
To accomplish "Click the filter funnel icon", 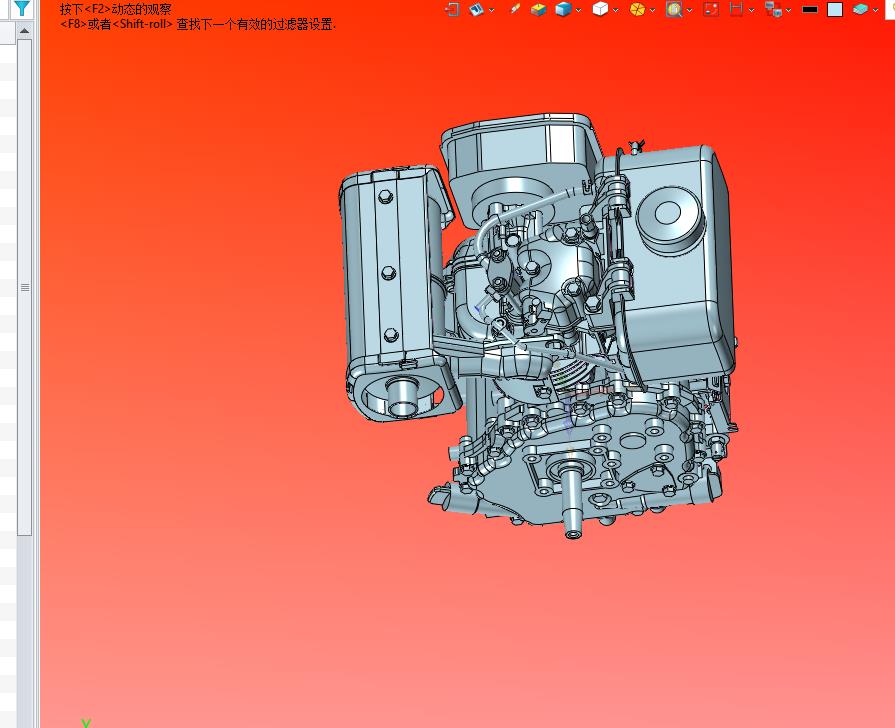I will pos(22,8).
